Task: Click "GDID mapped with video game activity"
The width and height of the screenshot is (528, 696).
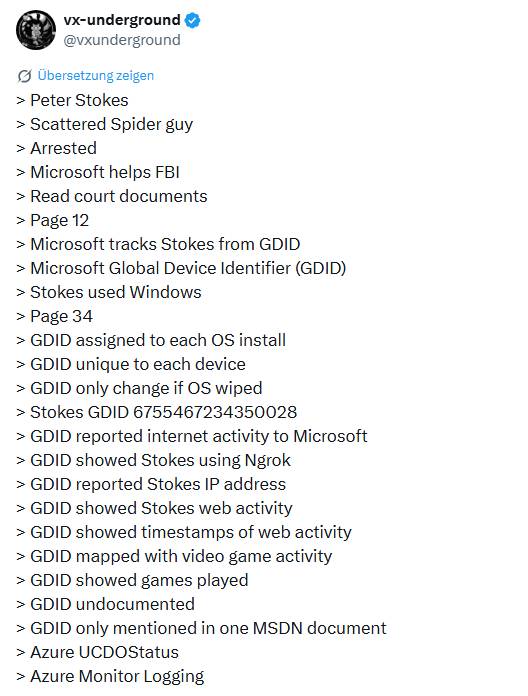Action: (x=181, y=556)
